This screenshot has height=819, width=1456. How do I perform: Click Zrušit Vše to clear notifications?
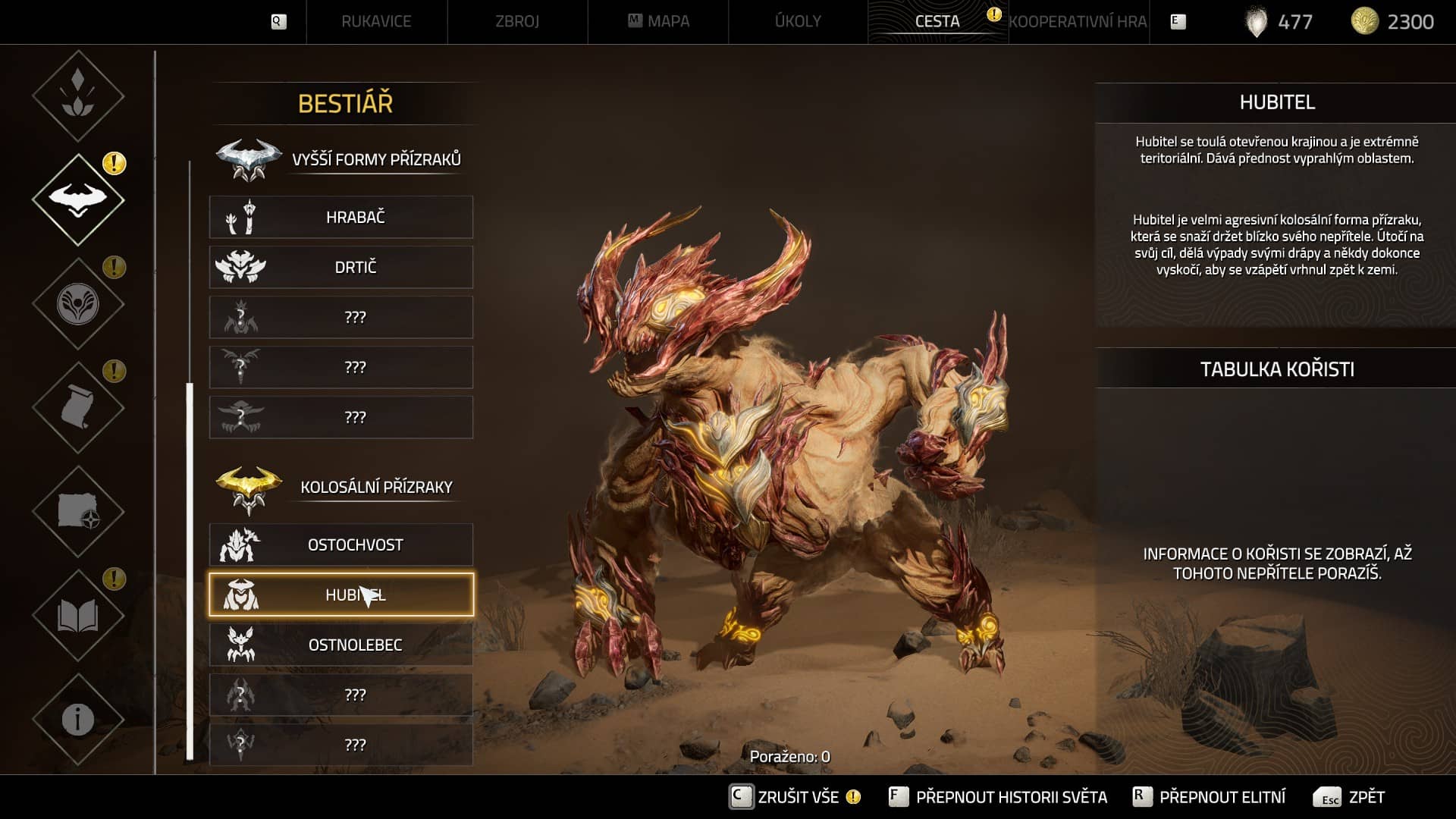pos(795,797)
